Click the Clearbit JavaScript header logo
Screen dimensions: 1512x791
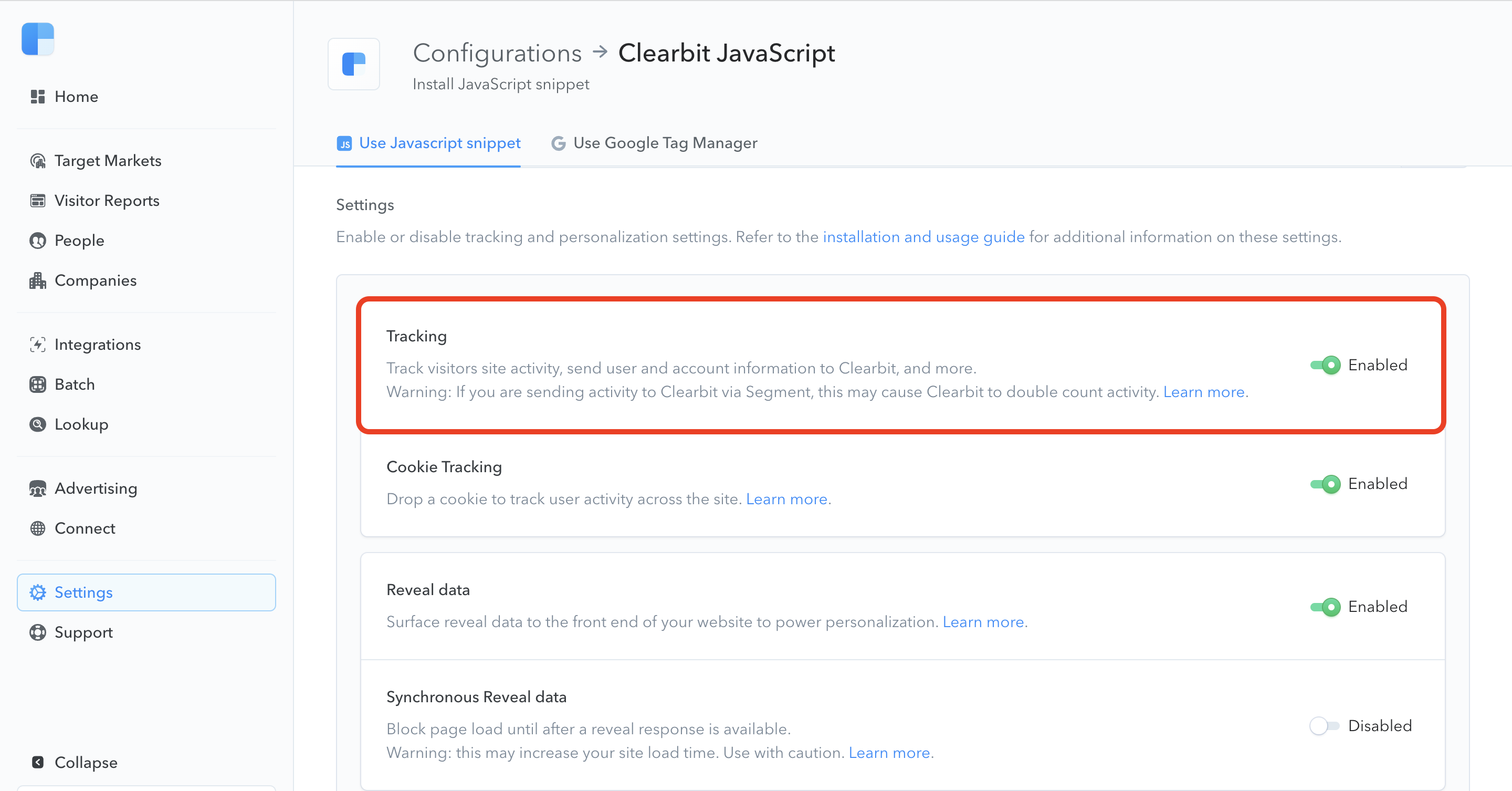pos(353,64)
